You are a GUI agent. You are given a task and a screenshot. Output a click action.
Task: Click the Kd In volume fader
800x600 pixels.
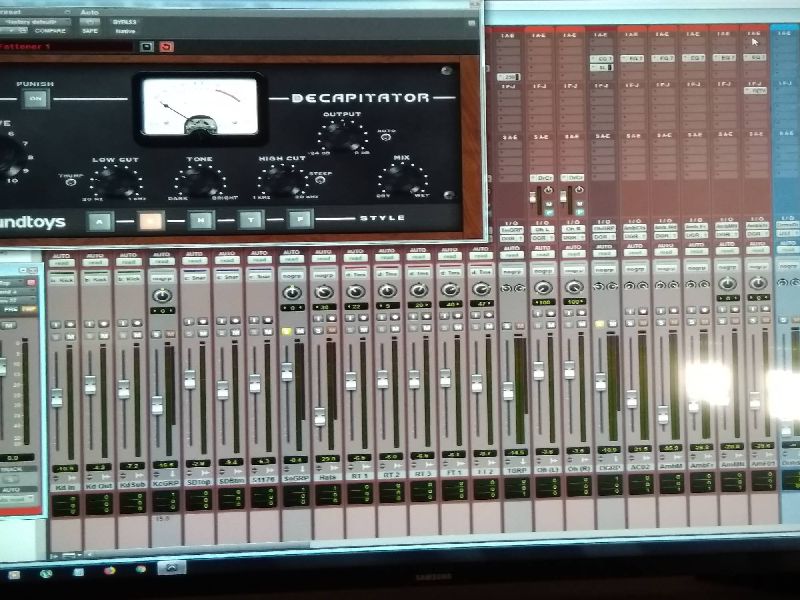click(57, 397)
